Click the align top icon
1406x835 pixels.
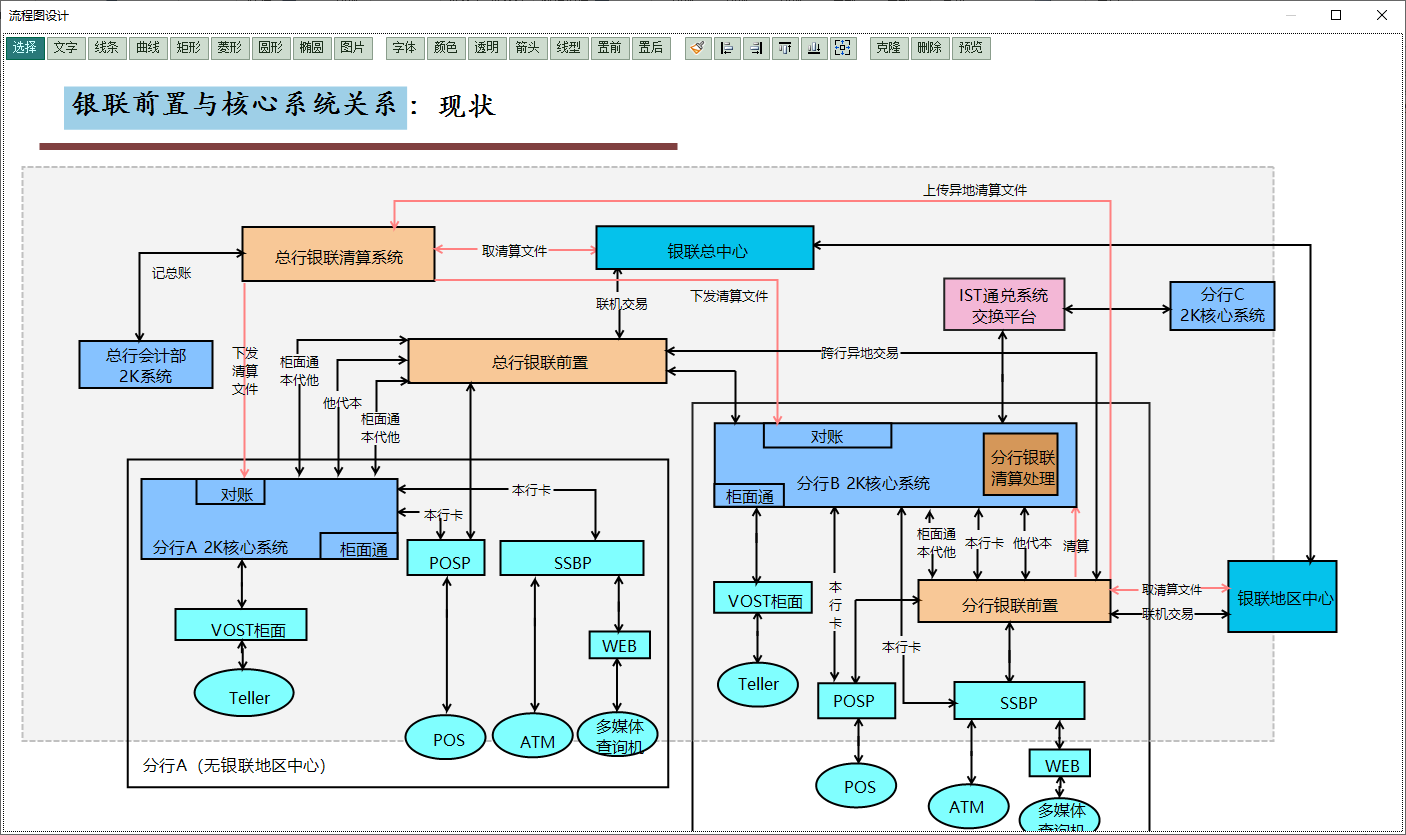click(x=785, y=48)
